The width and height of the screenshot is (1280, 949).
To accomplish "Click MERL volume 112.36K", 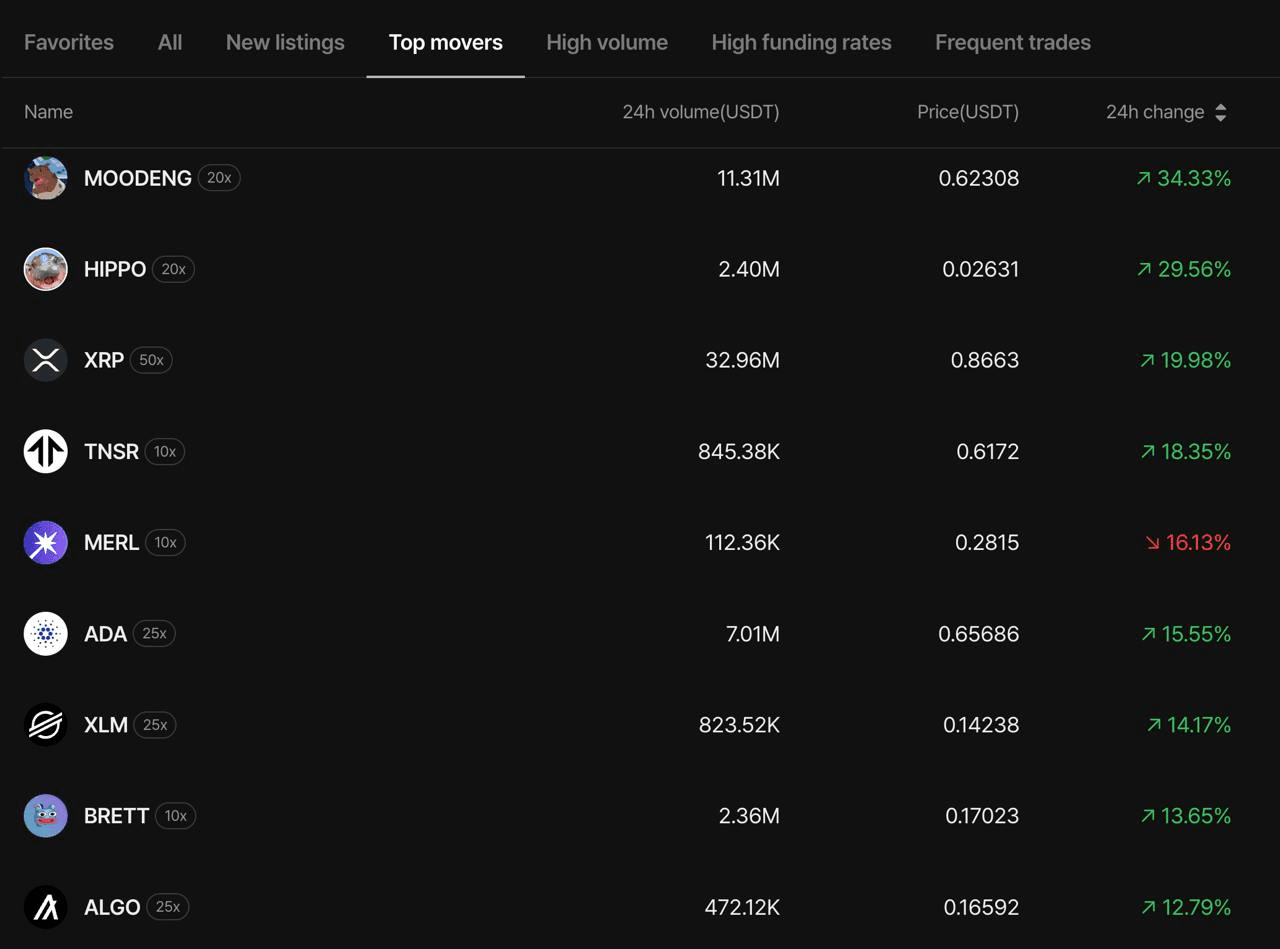I will (x=742, y=542).
